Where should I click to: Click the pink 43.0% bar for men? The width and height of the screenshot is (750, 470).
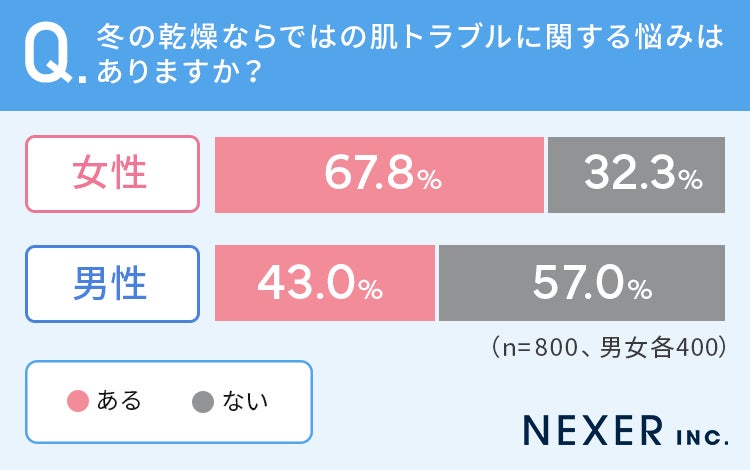(326, 284)
